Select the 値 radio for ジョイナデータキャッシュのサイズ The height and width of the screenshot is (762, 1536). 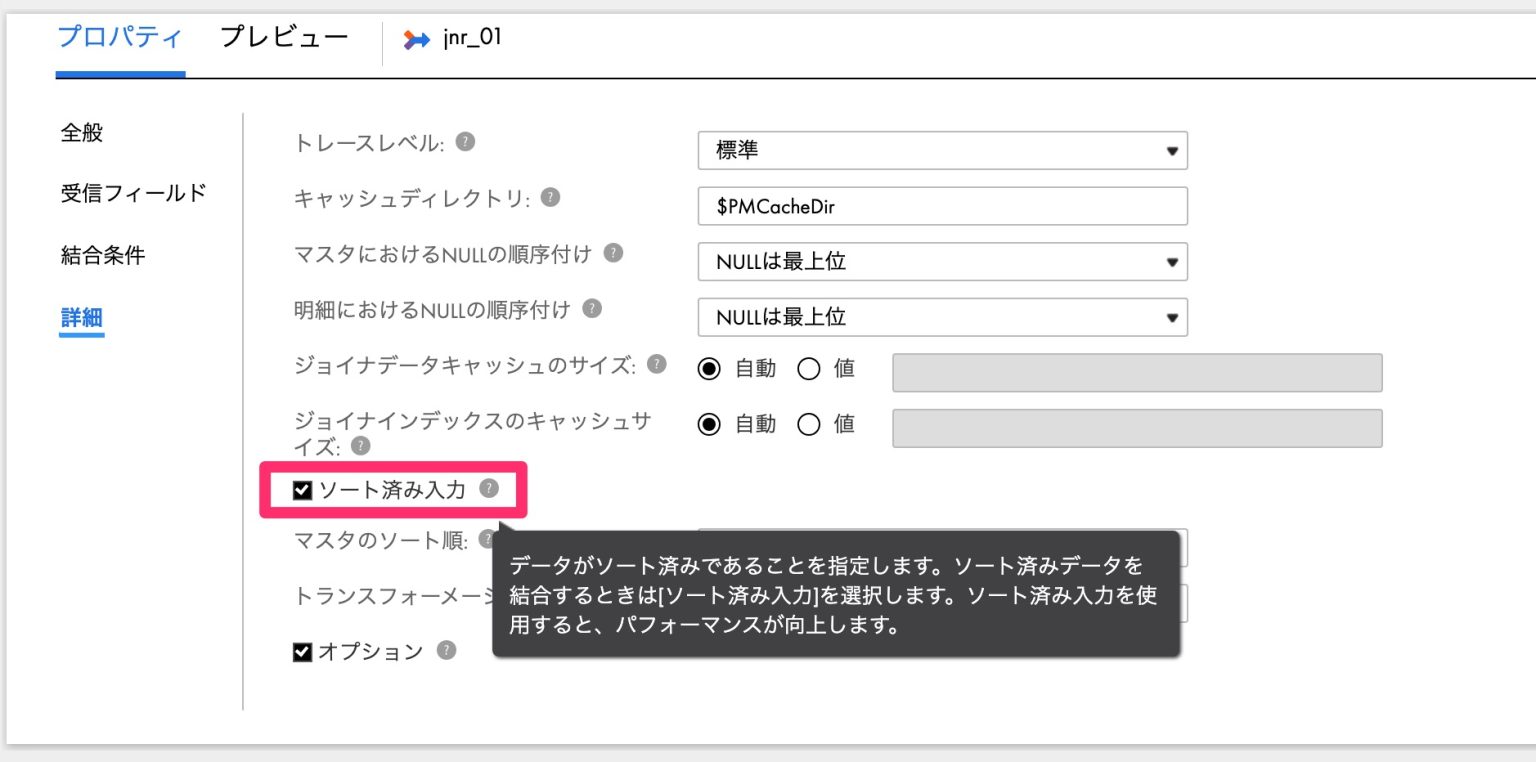point(810,368)
